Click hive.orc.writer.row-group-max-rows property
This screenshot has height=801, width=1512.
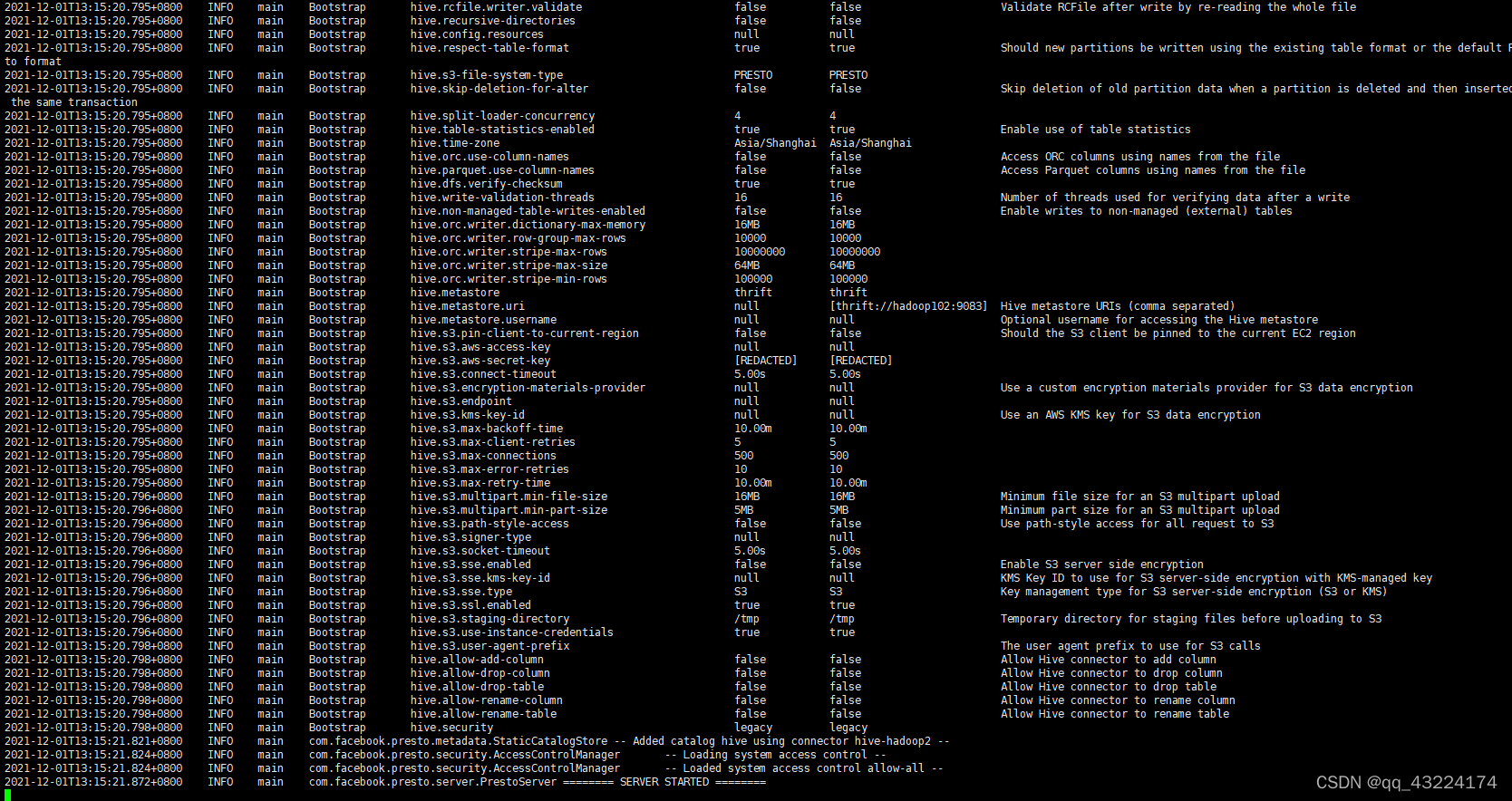point(518,238)
